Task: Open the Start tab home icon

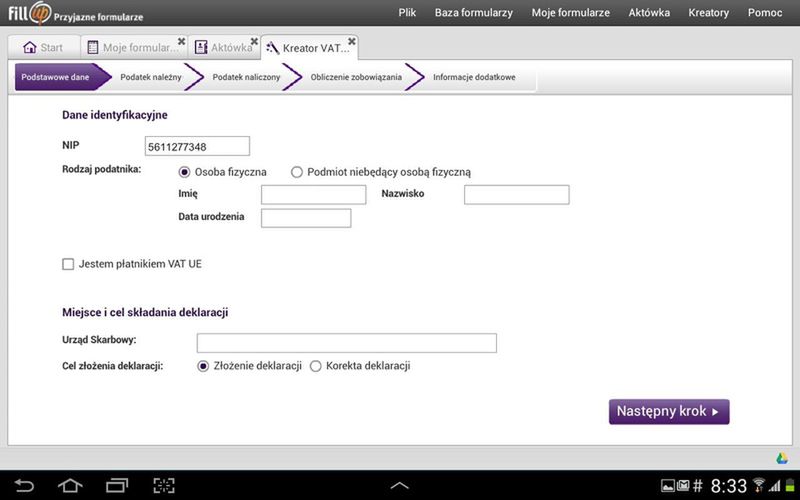Action: 30,47
